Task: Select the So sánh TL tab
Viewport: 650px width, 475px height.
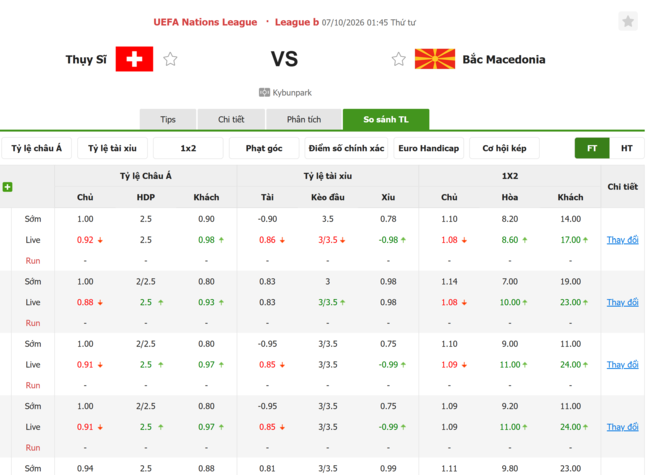Action: click(x=386, y=119)
